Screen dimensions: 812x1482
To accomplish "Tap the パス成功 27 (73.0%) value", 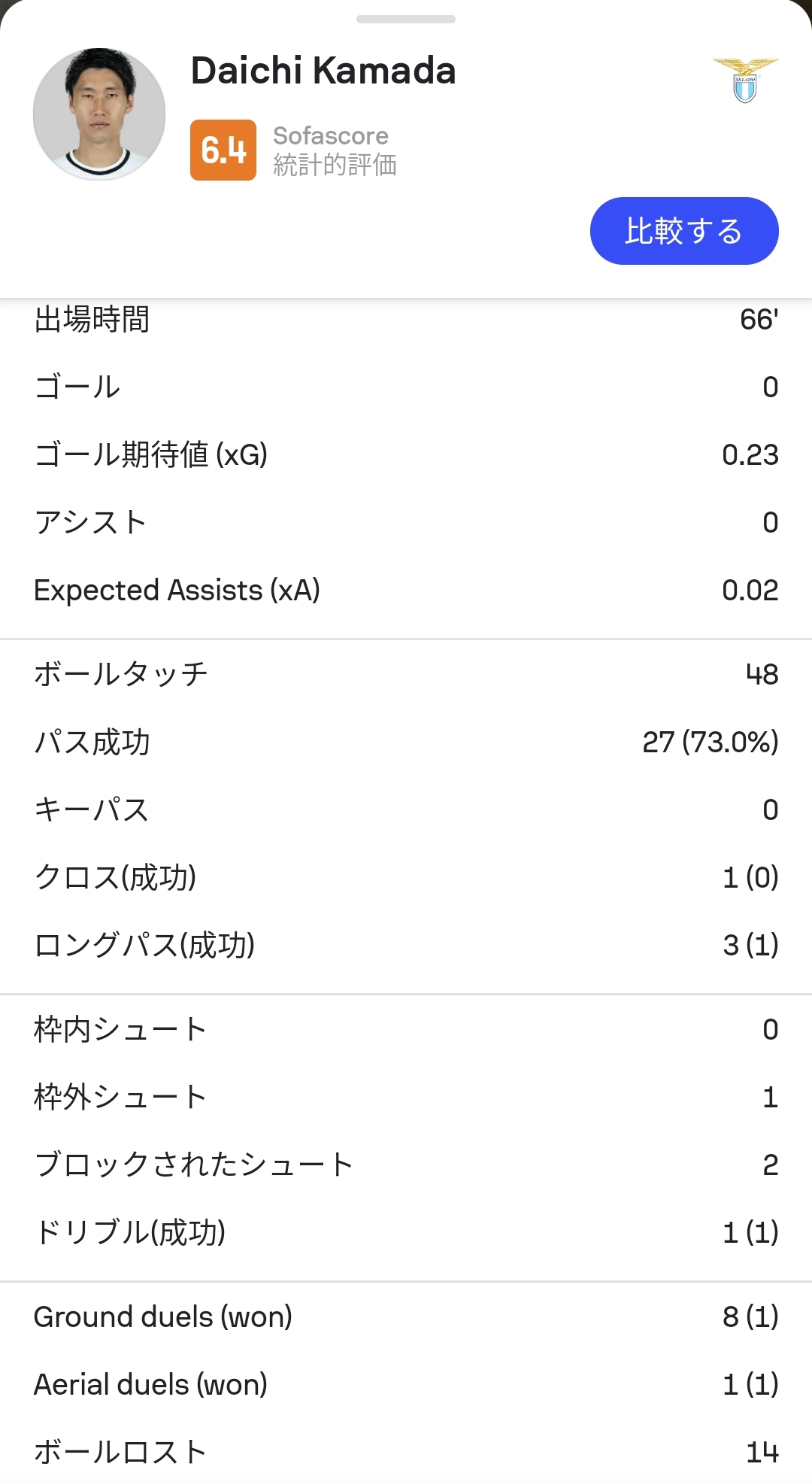I will click(710, 742).
